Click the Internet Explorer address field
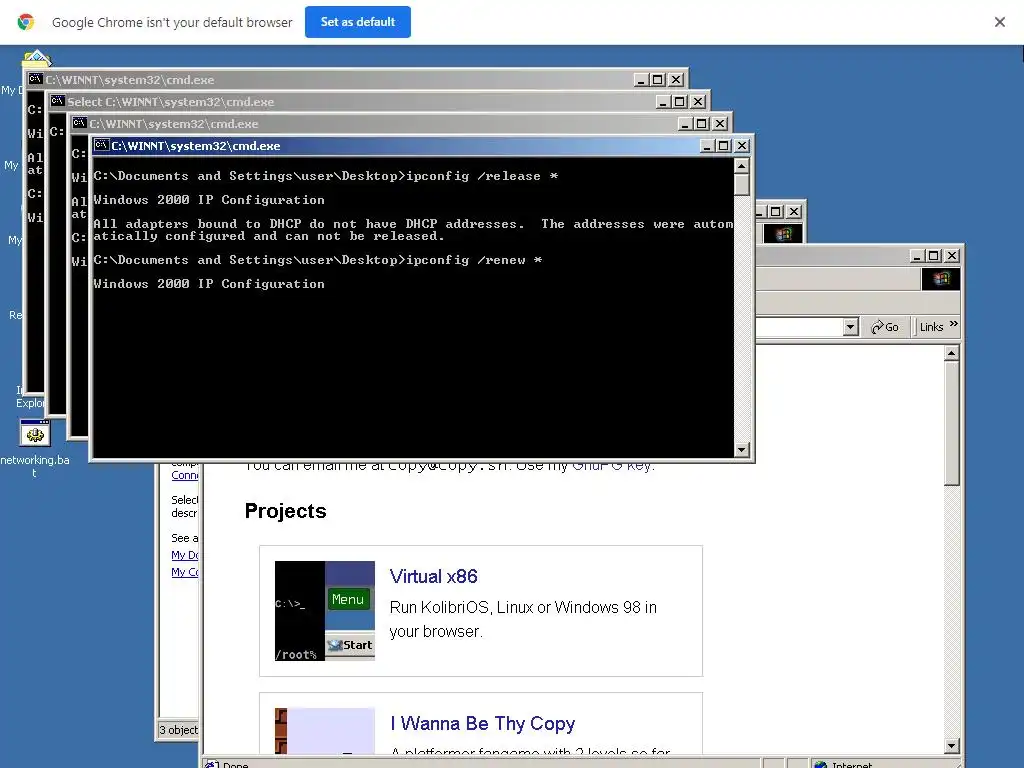 click(799, 327)
